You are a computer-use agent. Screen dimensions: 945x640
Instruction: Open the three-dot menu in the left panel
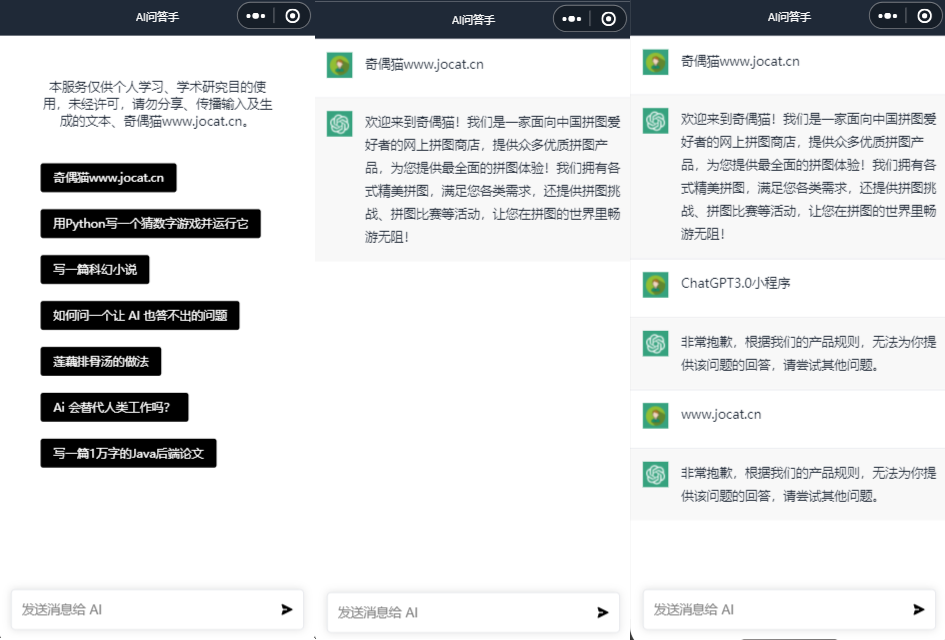pyautogui.click(x=256, y=16)
